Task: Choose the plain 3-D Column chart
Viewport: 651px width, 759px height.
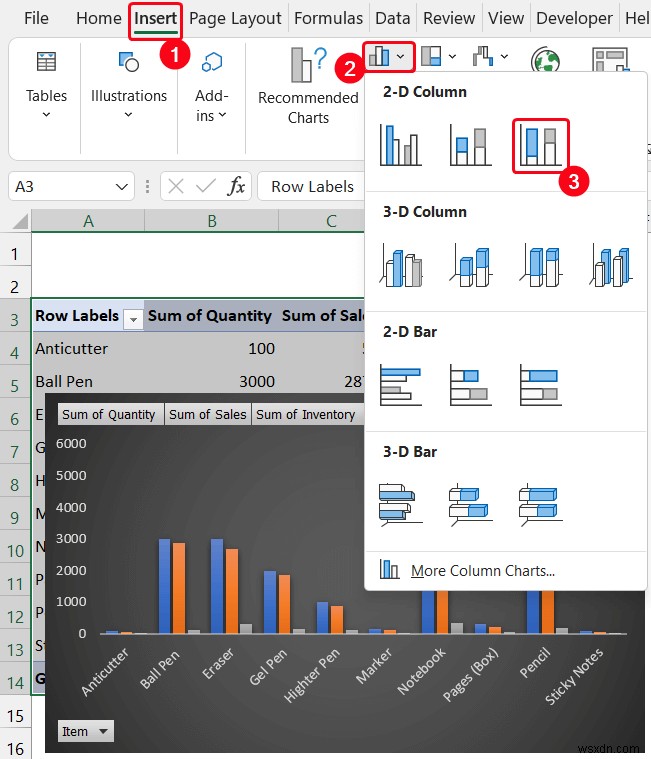Action: 611,265
